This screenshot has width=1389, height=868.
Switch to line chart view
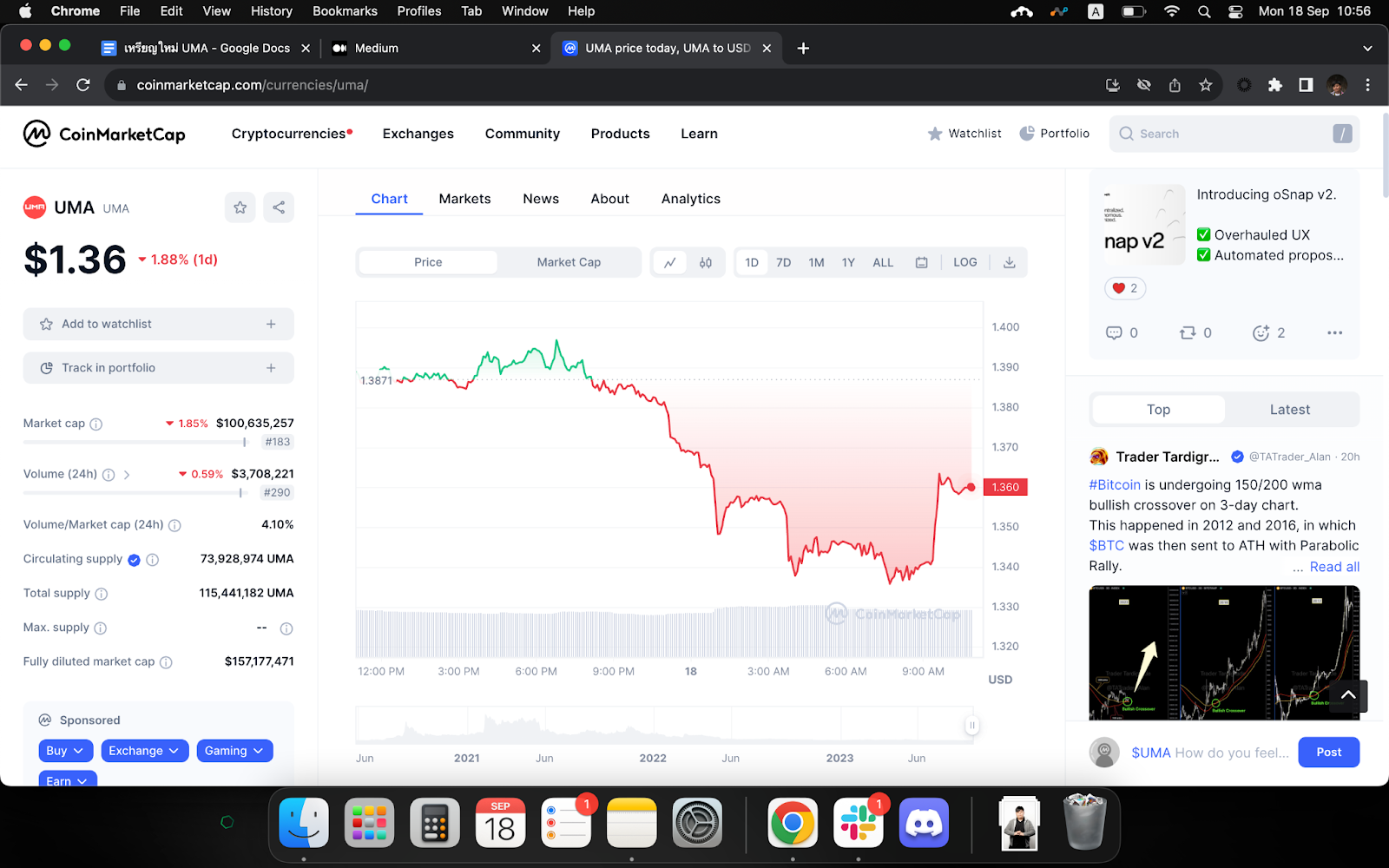(x=670, y=262)
